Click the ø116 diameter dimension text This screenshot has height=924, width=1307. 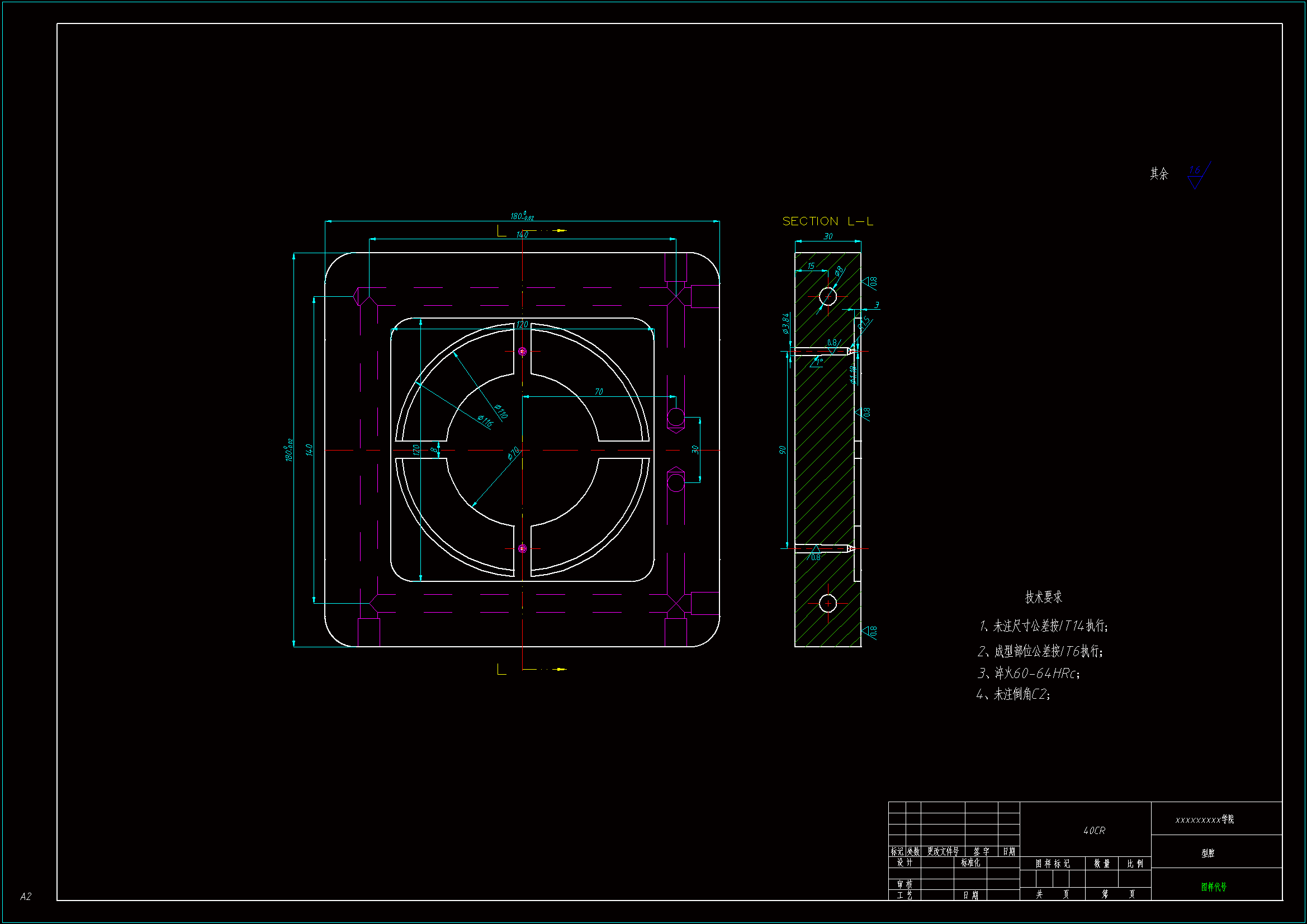pyautogui.click(x=485, y=421)
